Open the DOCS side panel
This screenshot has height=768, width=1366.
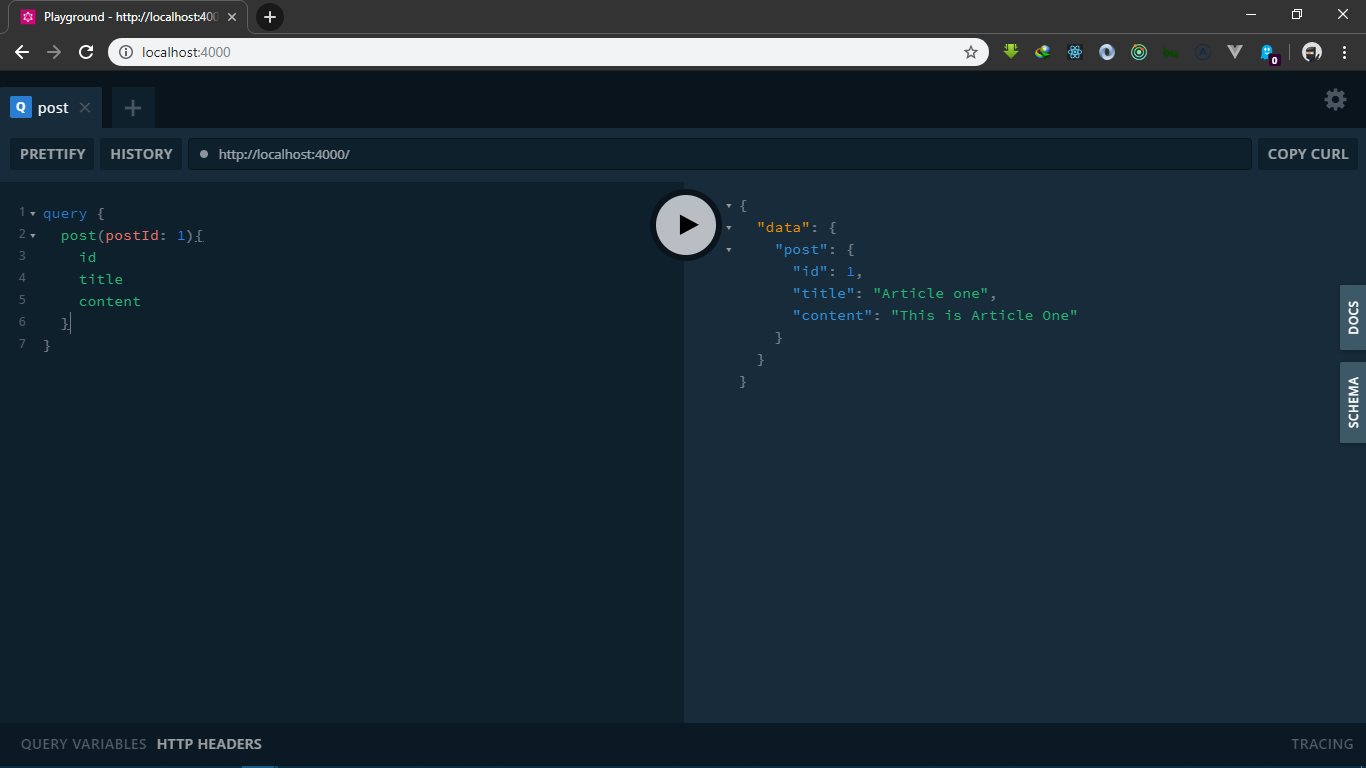coord(1352,317)
